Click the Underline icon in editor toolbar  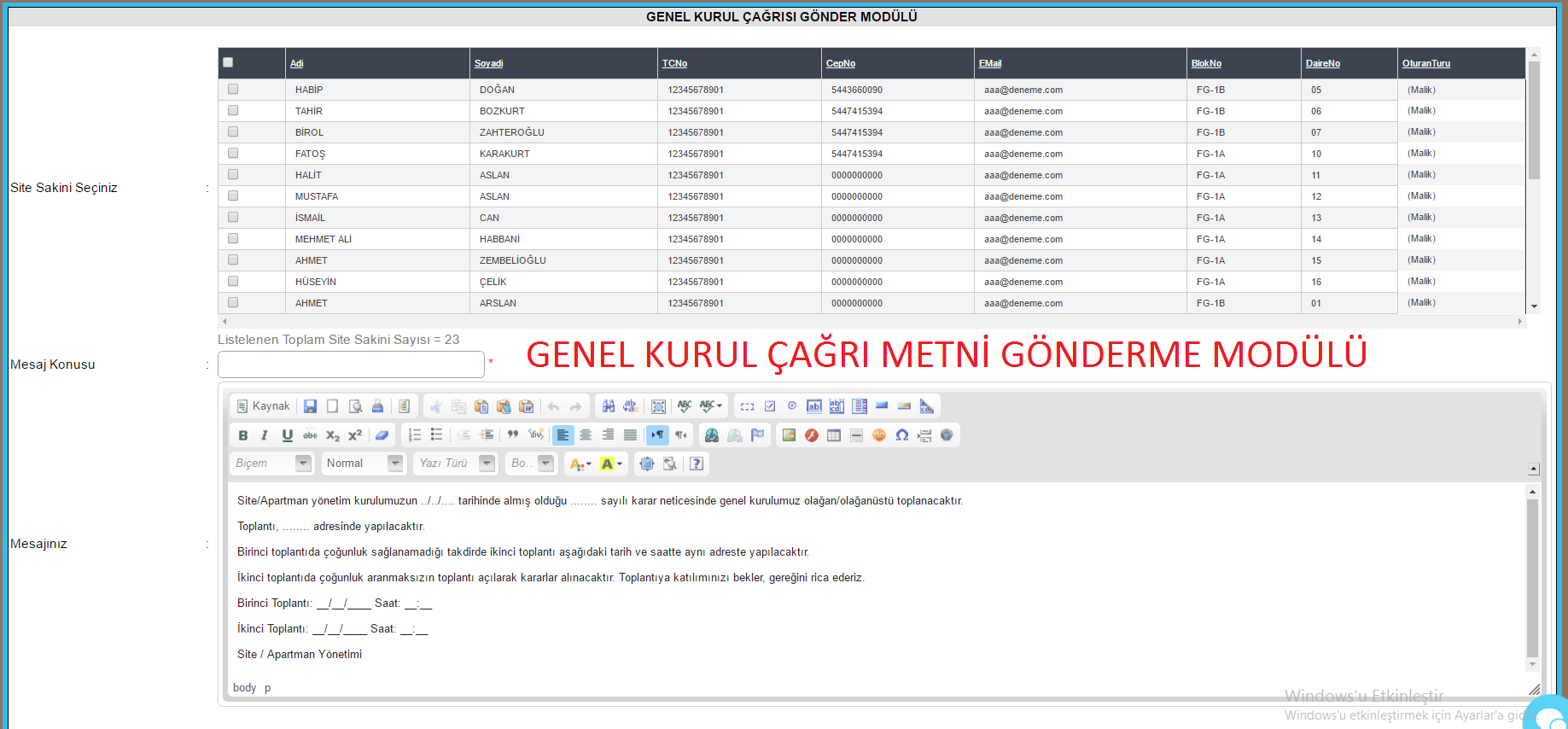coord(288,435)
